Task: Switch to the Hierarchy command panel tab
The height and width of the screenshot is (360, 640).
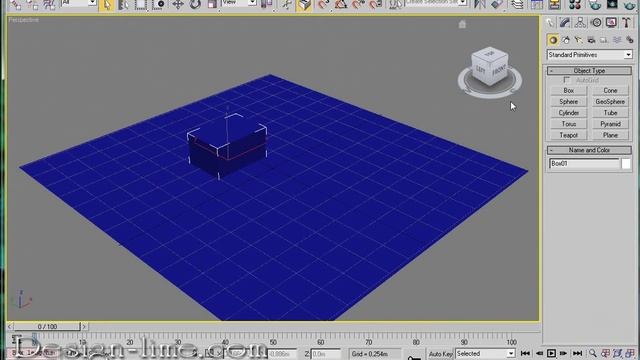Action: pyautogui.click(x=580, y=22)
